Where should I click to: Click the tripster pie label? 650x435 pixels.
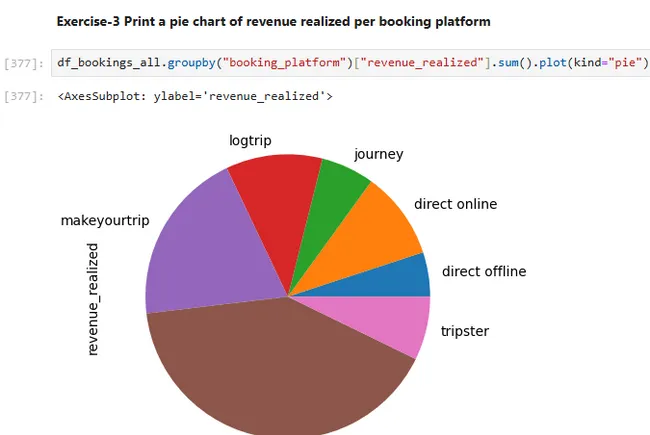pyautogui.click(x=465, y=331)
